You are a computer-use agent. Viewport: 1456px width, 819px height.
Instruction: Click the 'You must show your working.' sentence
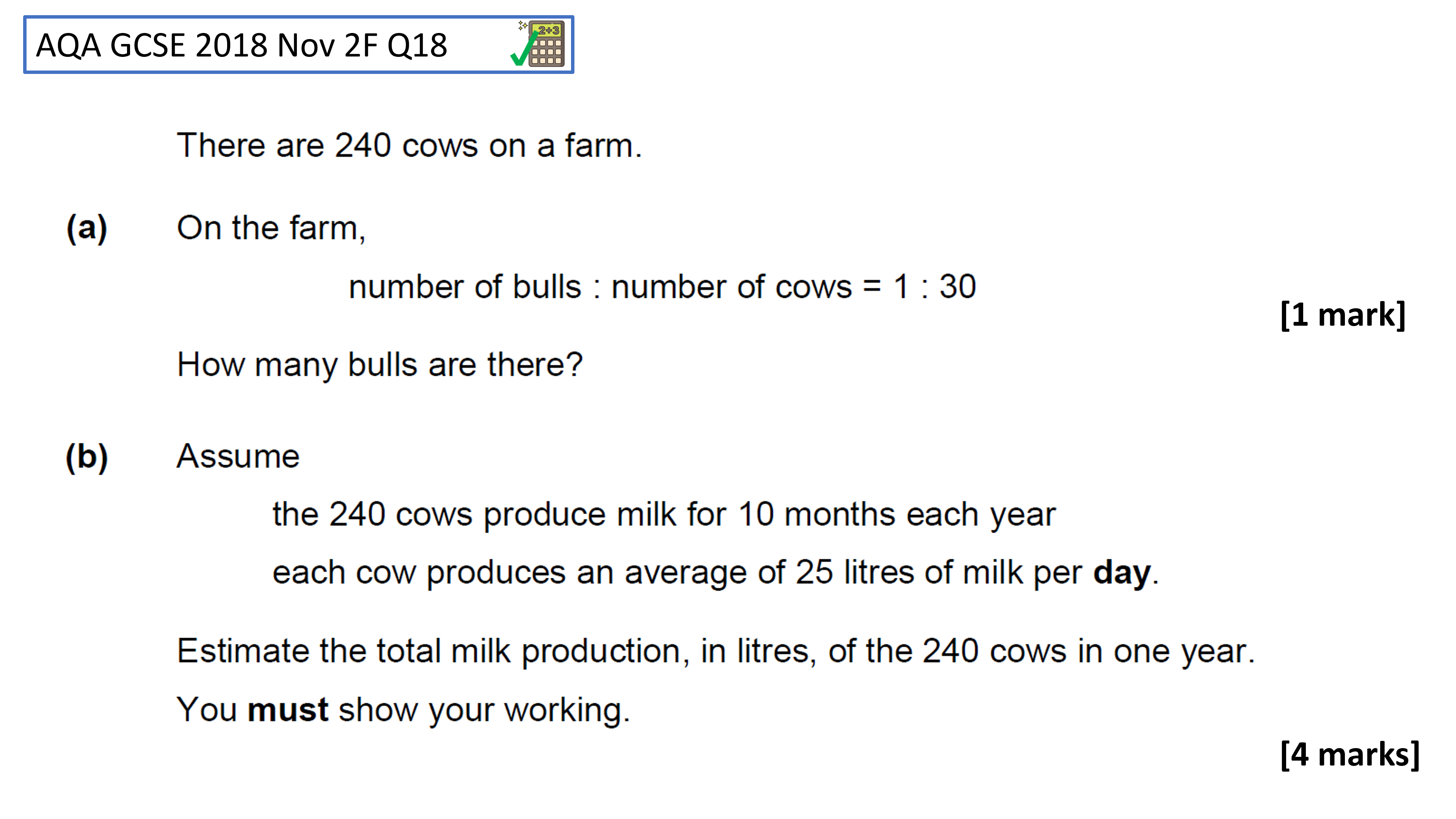pyautogui.click(x=403, y=710)
